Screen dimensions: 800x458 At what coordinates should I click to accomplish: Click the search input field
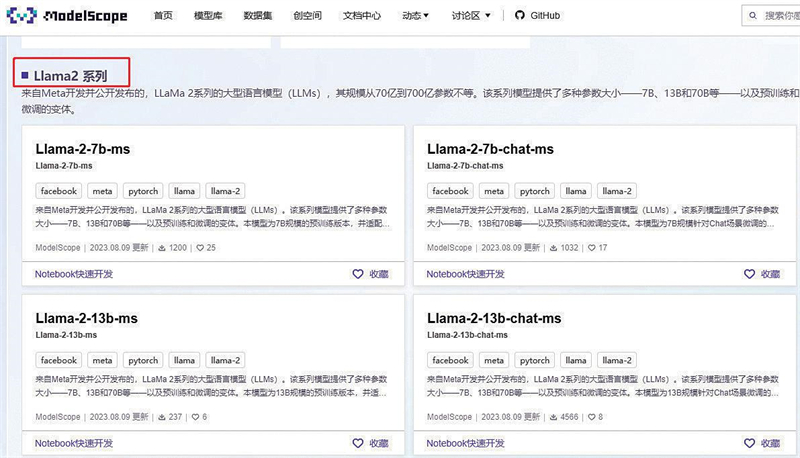tap(780, 16)
